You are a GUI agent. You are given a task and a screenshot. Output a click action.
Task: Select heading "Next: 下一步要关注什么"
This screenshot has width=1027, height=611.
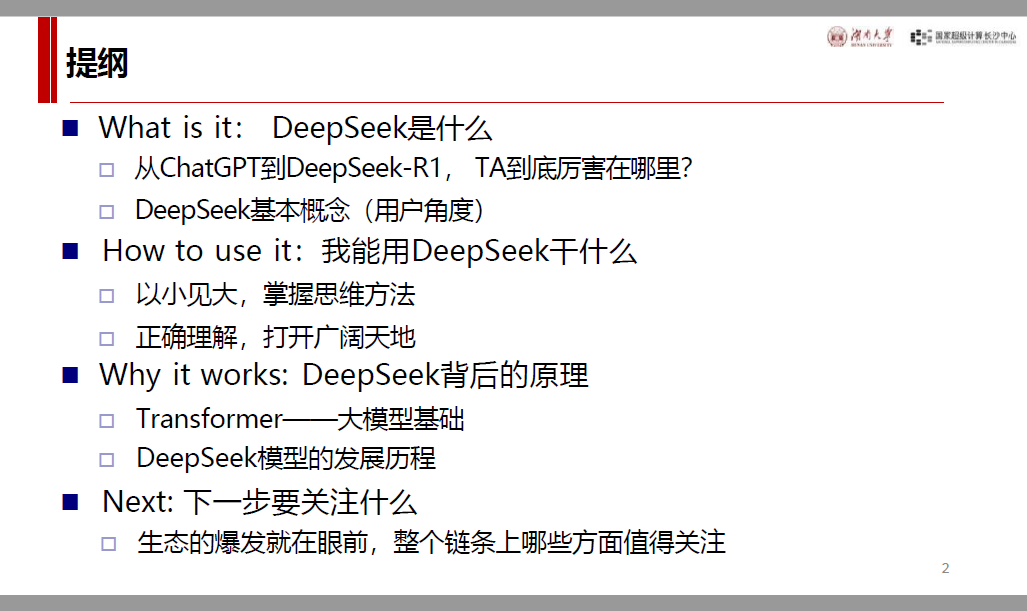click(259, 502)
